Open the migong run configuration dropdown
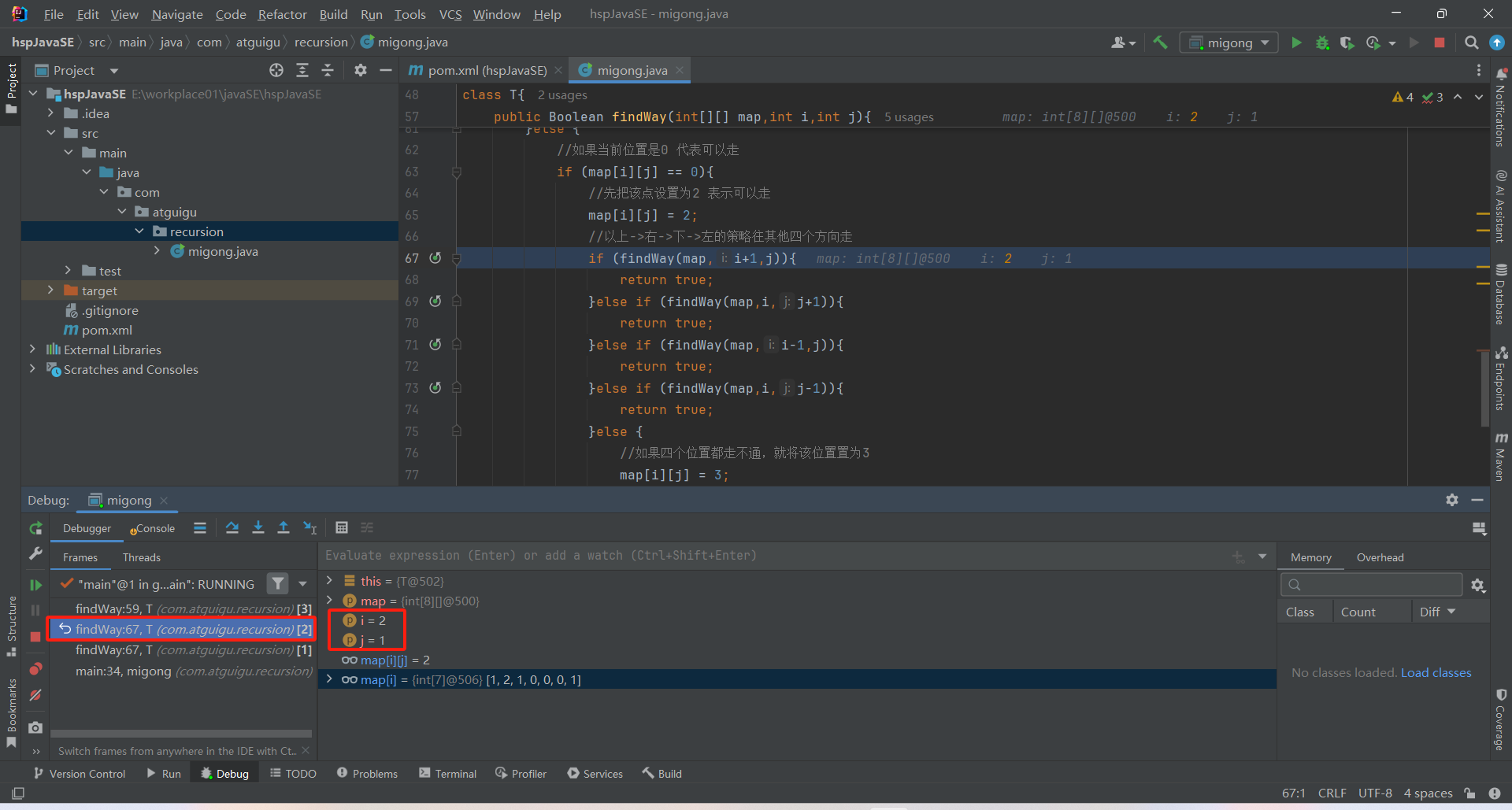 click(x=1228, y=43)
